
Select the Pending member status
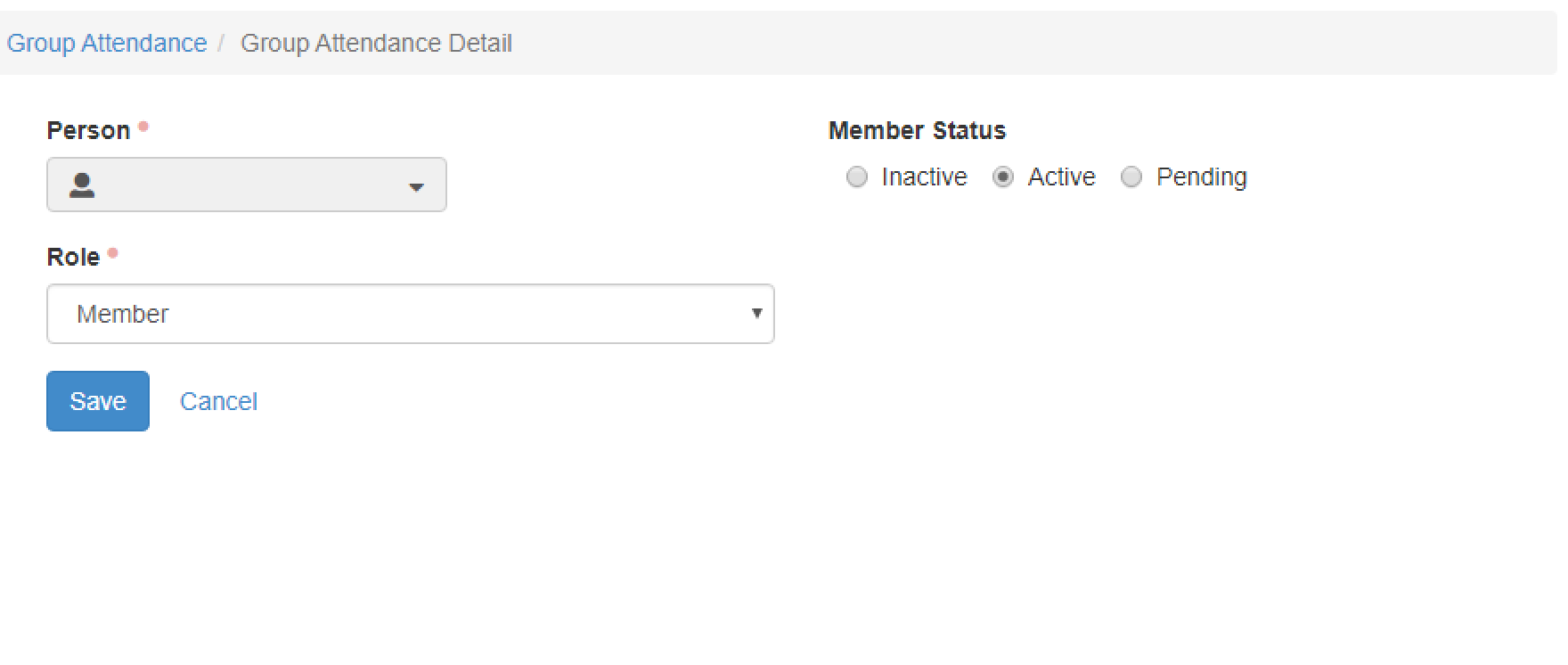pyautogui.click(x=1131, y=177)
